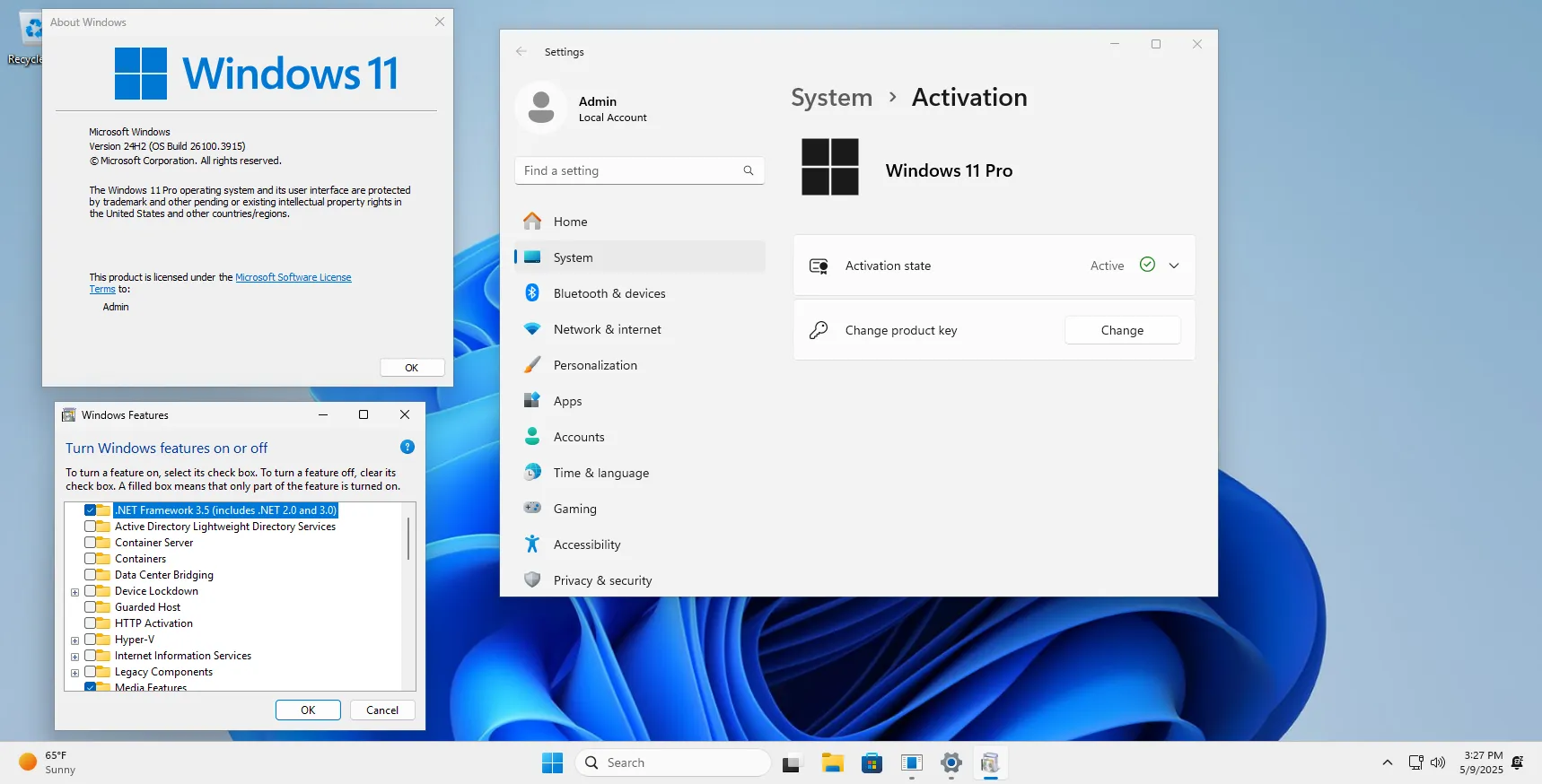Expand the Activation state chevron
The width and height of the screenshot is (1542, 784).
click(x=1174, y=266)
